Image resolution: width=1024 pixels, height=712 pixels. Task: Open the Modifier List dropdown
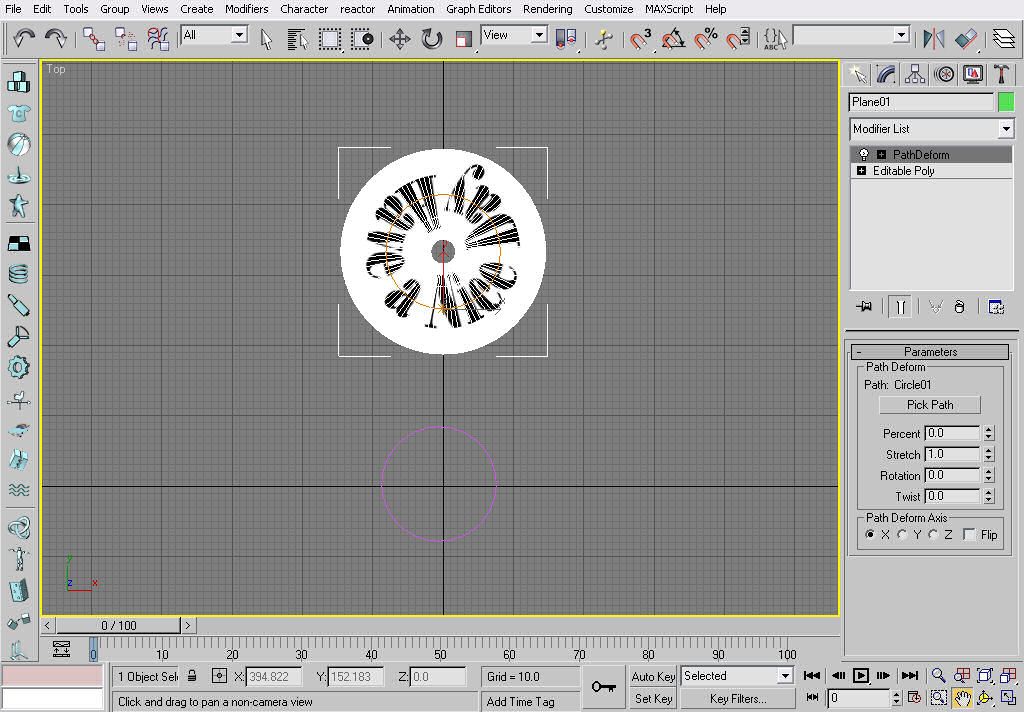931,129
